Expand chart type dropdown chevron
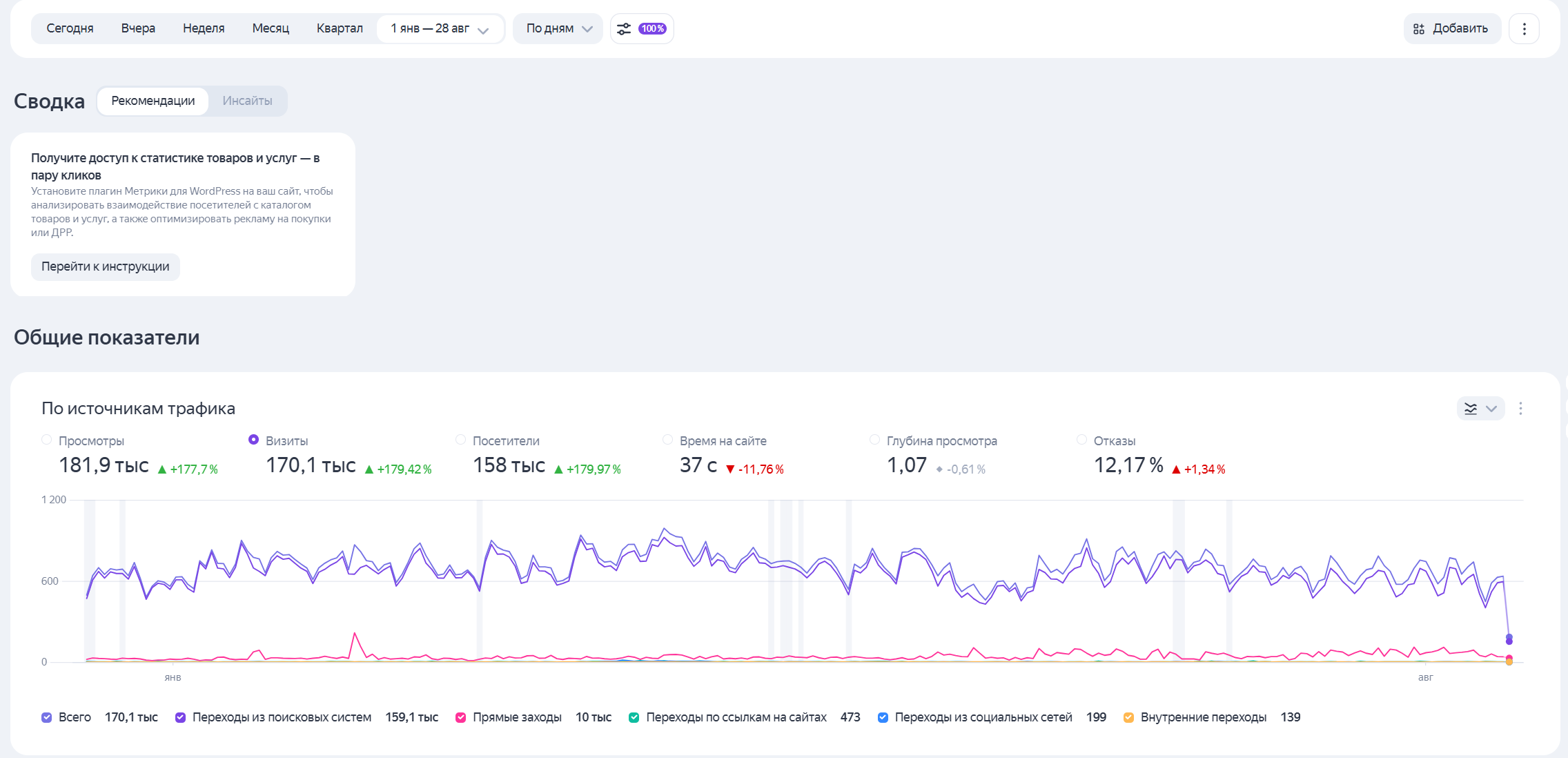Image resolution: width=1568 pixels, height=758 pixels. click(x=1491, y=409)
